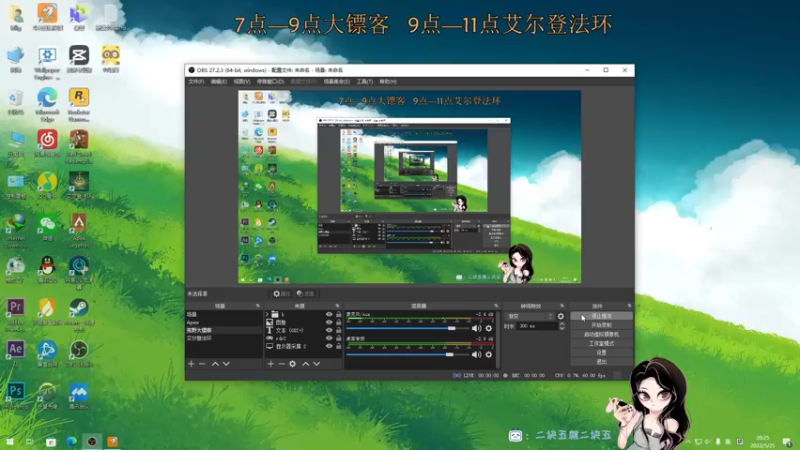Expand the folder group in sources list
The height and width of the screenshot is (450, 800).
pos(267,314)
